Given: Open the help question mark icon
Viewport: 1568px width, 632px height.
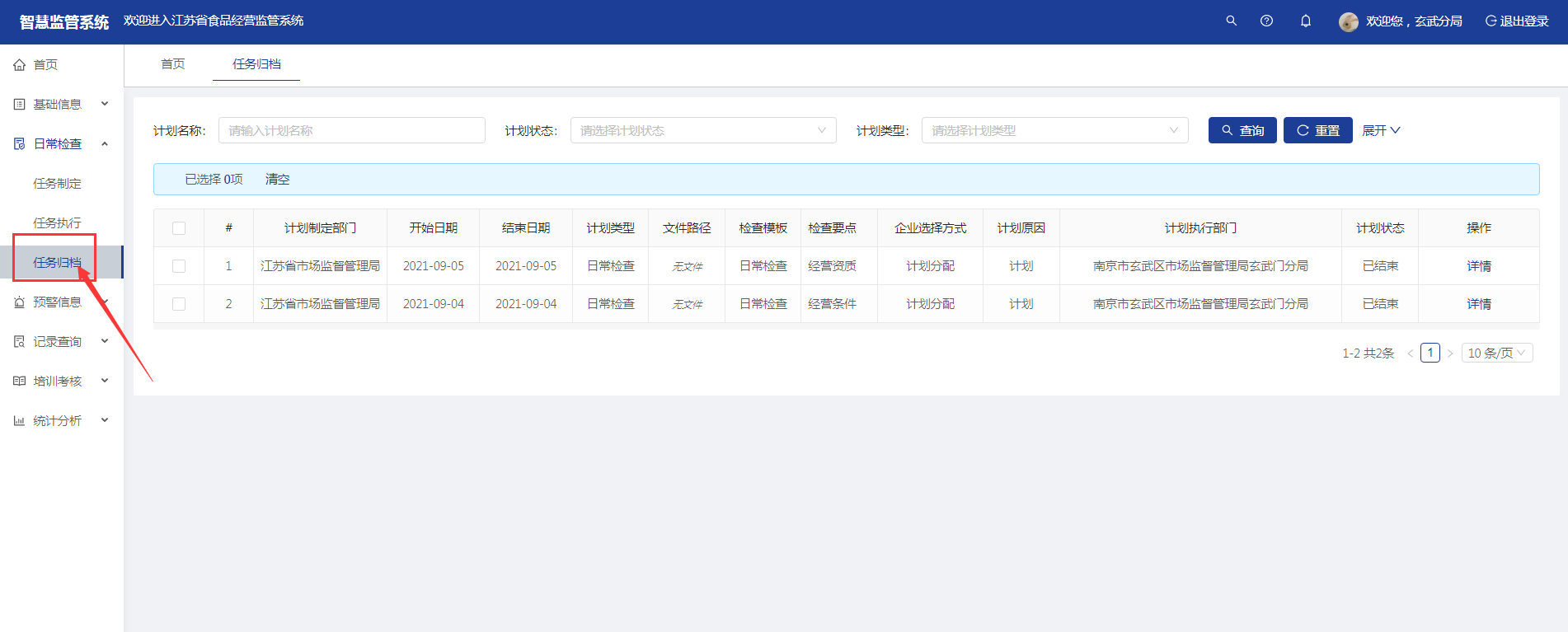Looking at the screenshot, I should (x=1266, y=21).
